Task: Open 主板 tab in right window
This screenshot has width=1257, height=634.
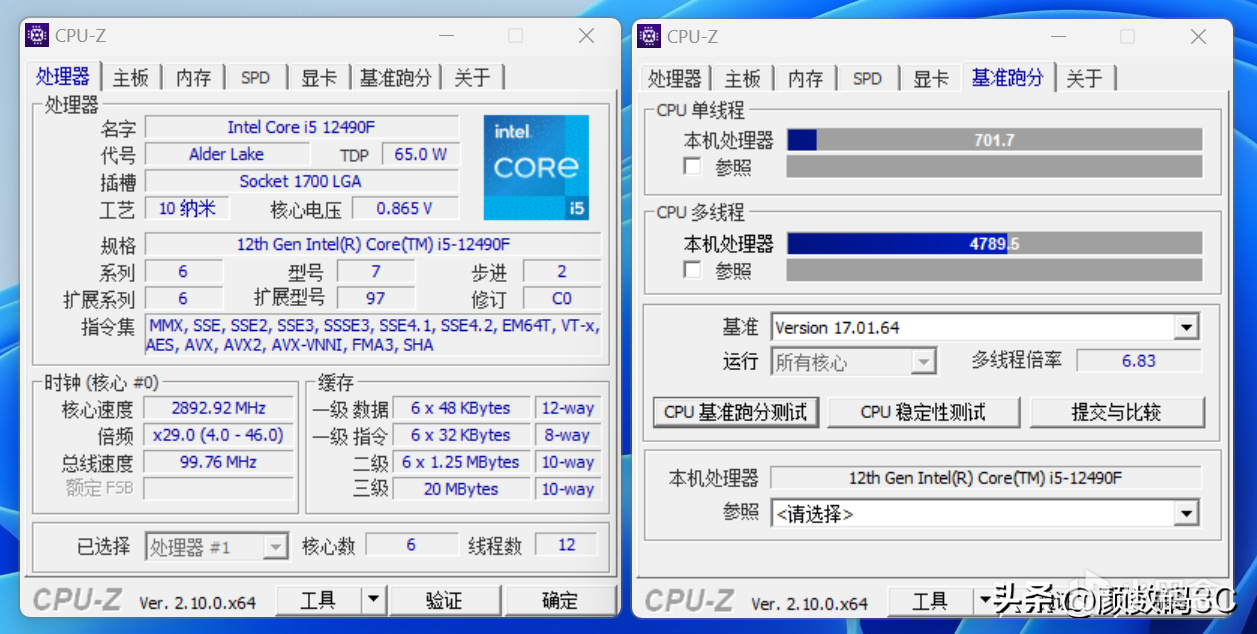Action: click(x=743, y=78)
